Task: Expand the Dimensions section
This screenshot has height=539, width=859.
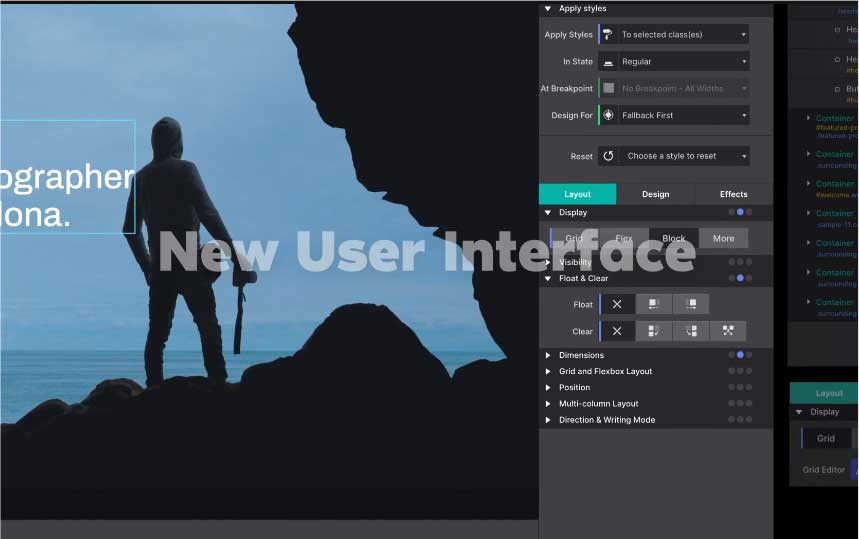Action: coord(548,355)
